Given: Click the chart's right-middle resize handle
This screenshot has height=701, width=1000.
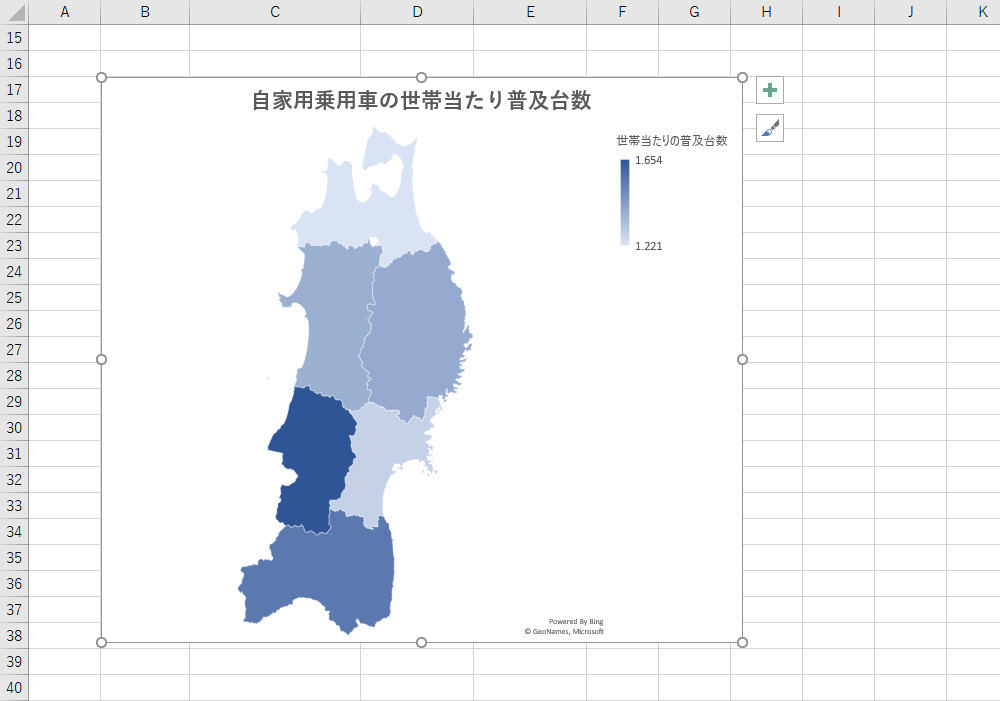Looking at the screenshot, I should 742,360.
